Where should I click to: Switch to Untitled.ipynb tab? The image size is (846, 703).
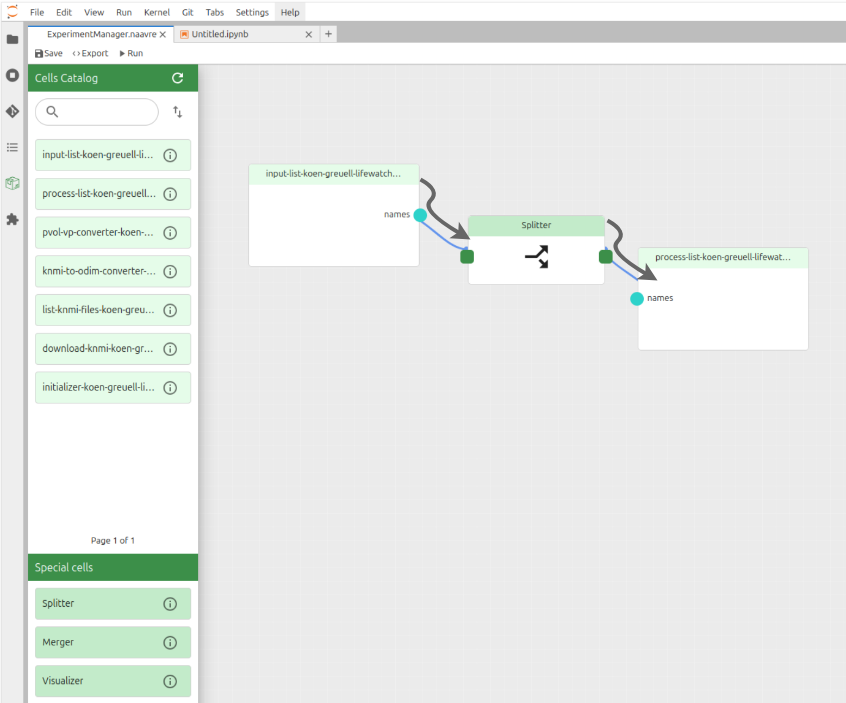click(x=245, y=34)
